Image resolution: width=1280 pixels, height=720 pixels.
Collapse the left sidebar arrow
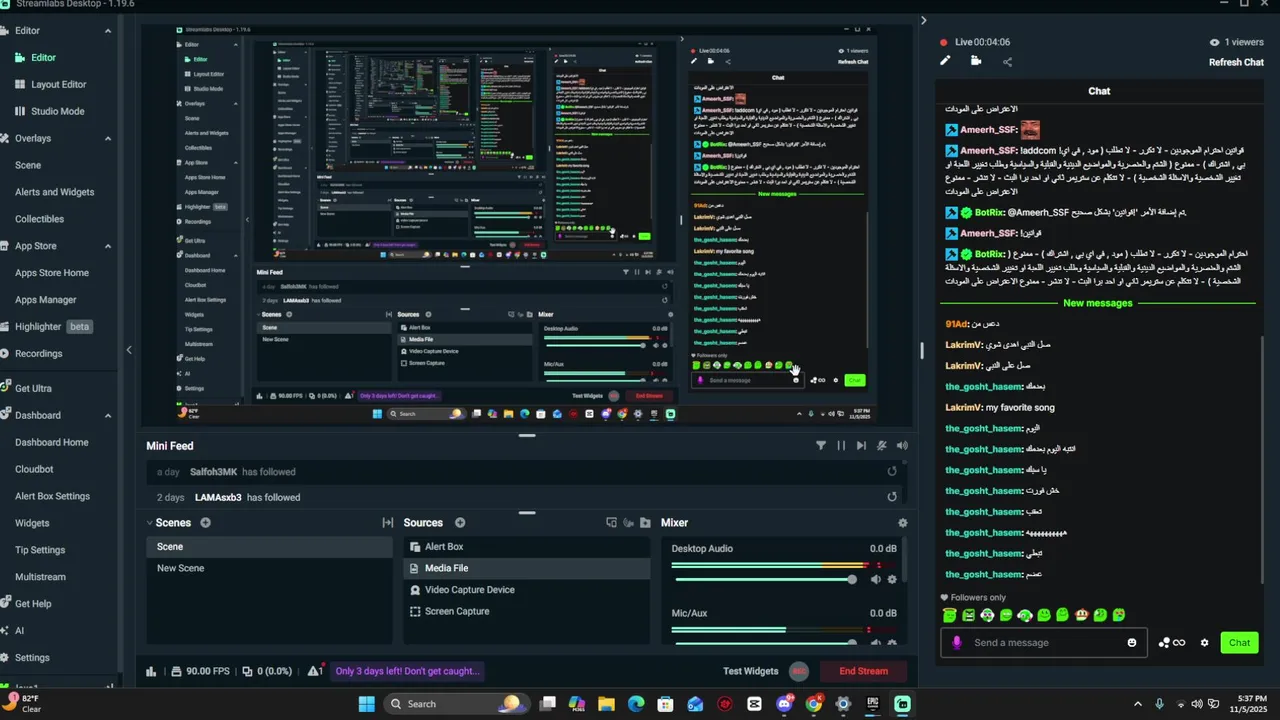click(128, 350)
